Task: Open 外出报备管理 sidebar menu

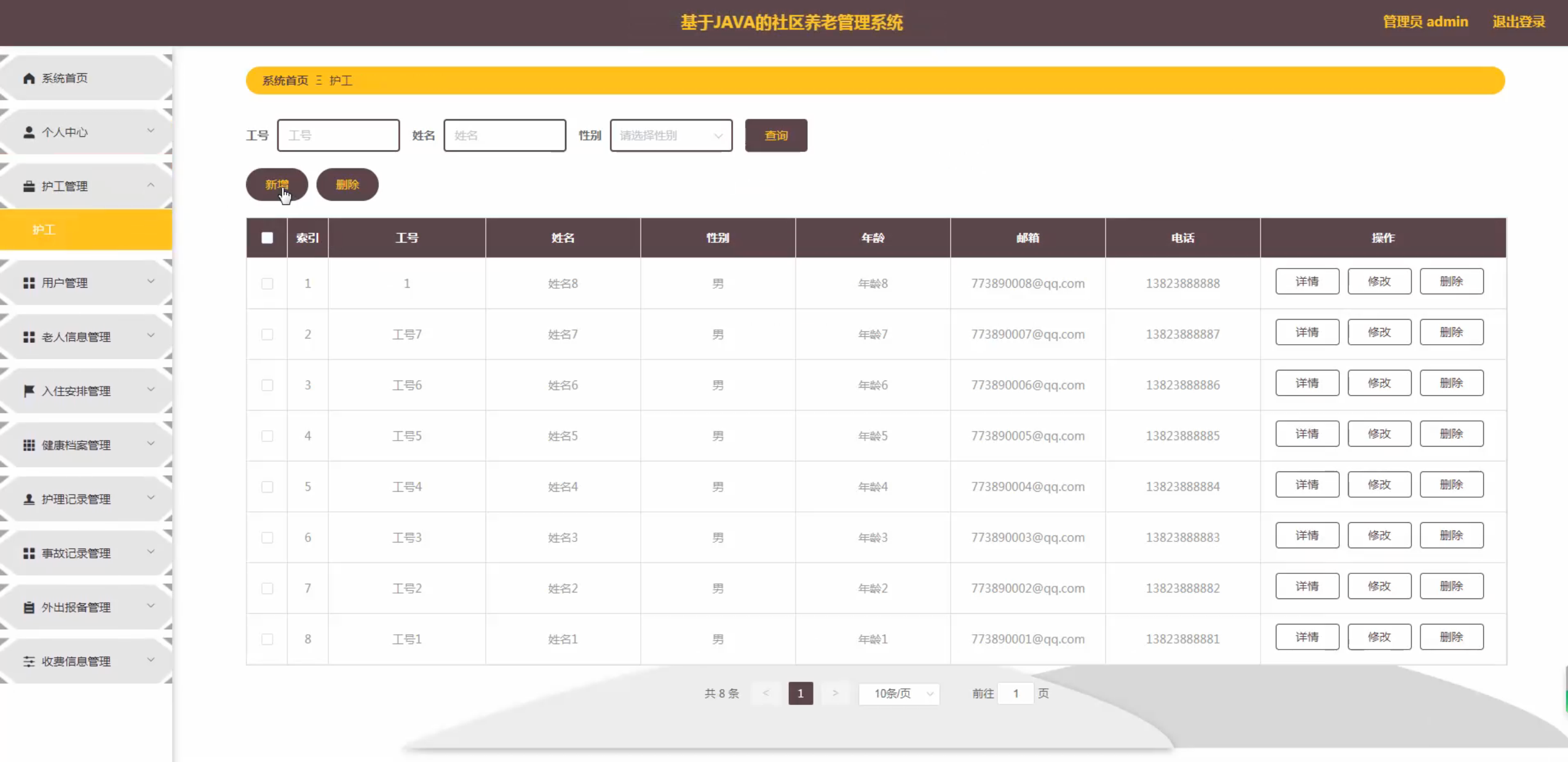Action: 86,607
